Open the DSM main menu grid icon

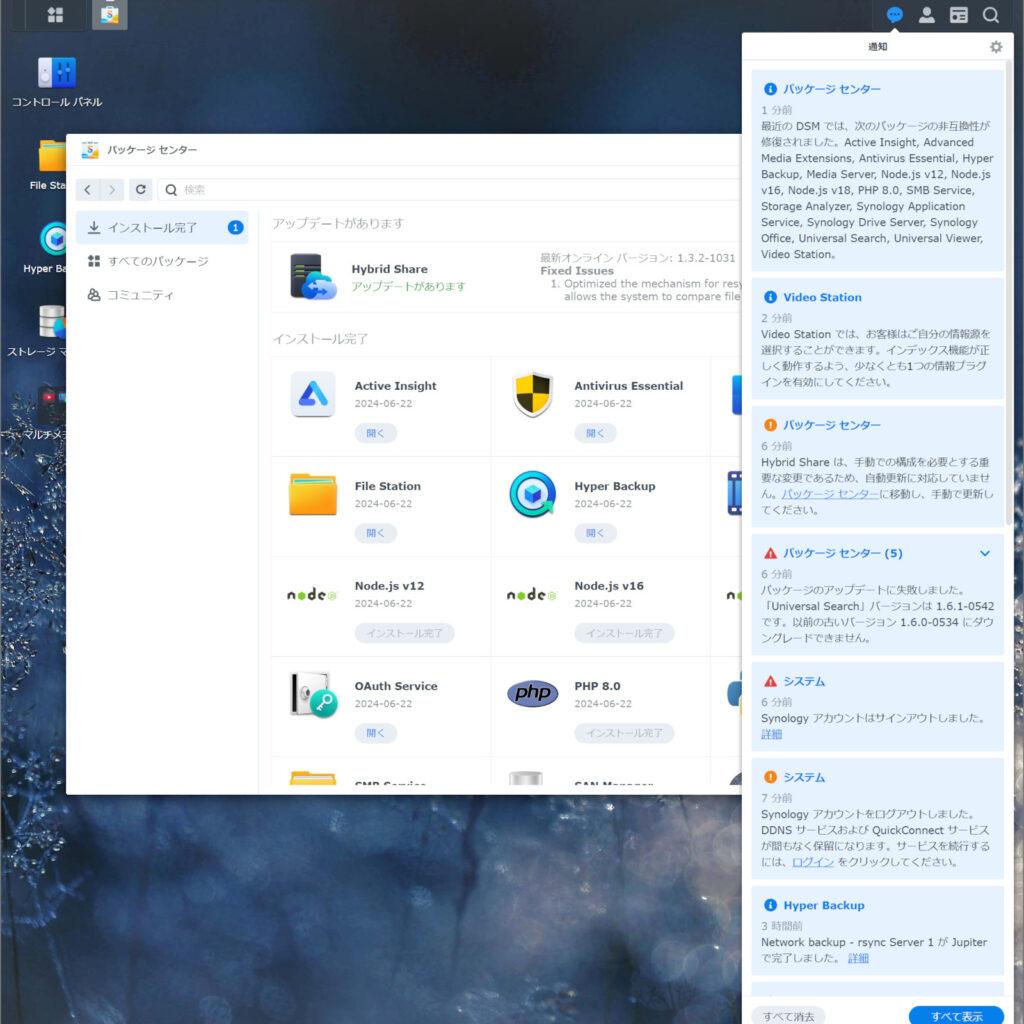(x=56, y=14)
